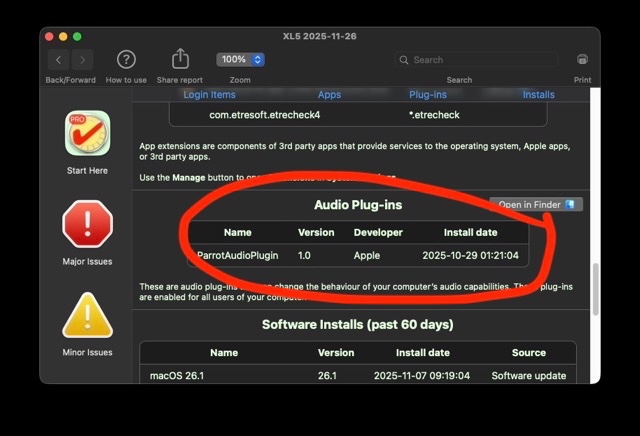
Task: Print the report with the Print icon
Action: [x=582, y=60]
